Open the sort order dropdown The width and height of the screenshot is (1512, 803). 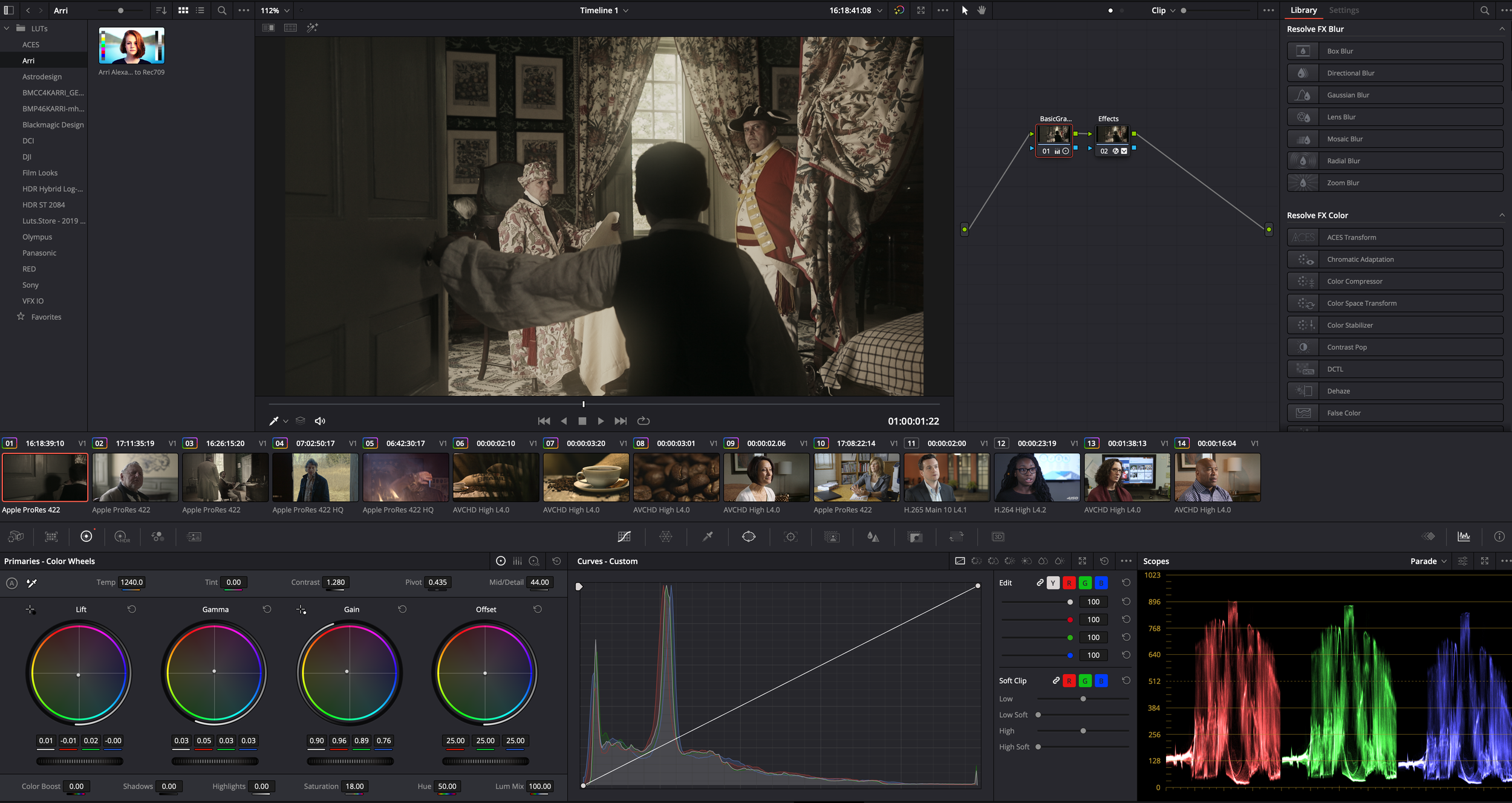tap(160, 10)
